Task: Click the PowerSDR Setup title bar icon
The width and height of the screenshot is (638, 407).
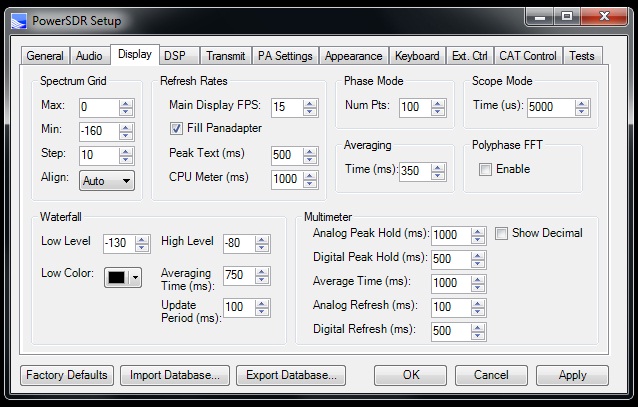Action: [19, 21]
